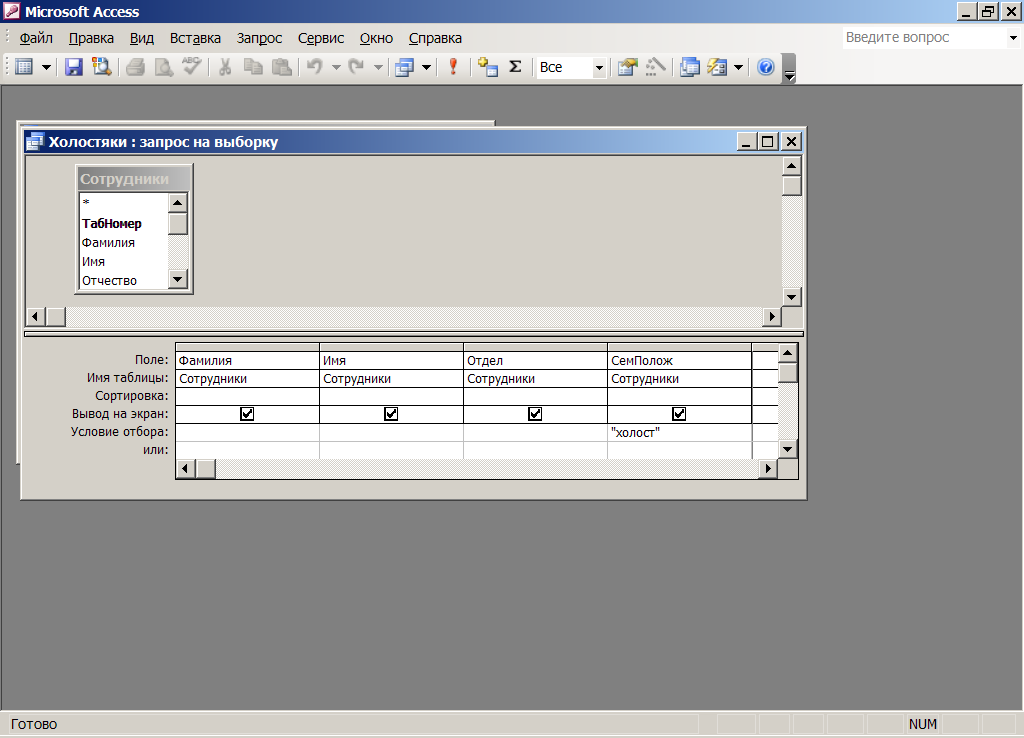Viewport: 1024px width, 738px height.
Task: Open the query Properties icon
Action: pyautogui.click(x=628, y=67)
